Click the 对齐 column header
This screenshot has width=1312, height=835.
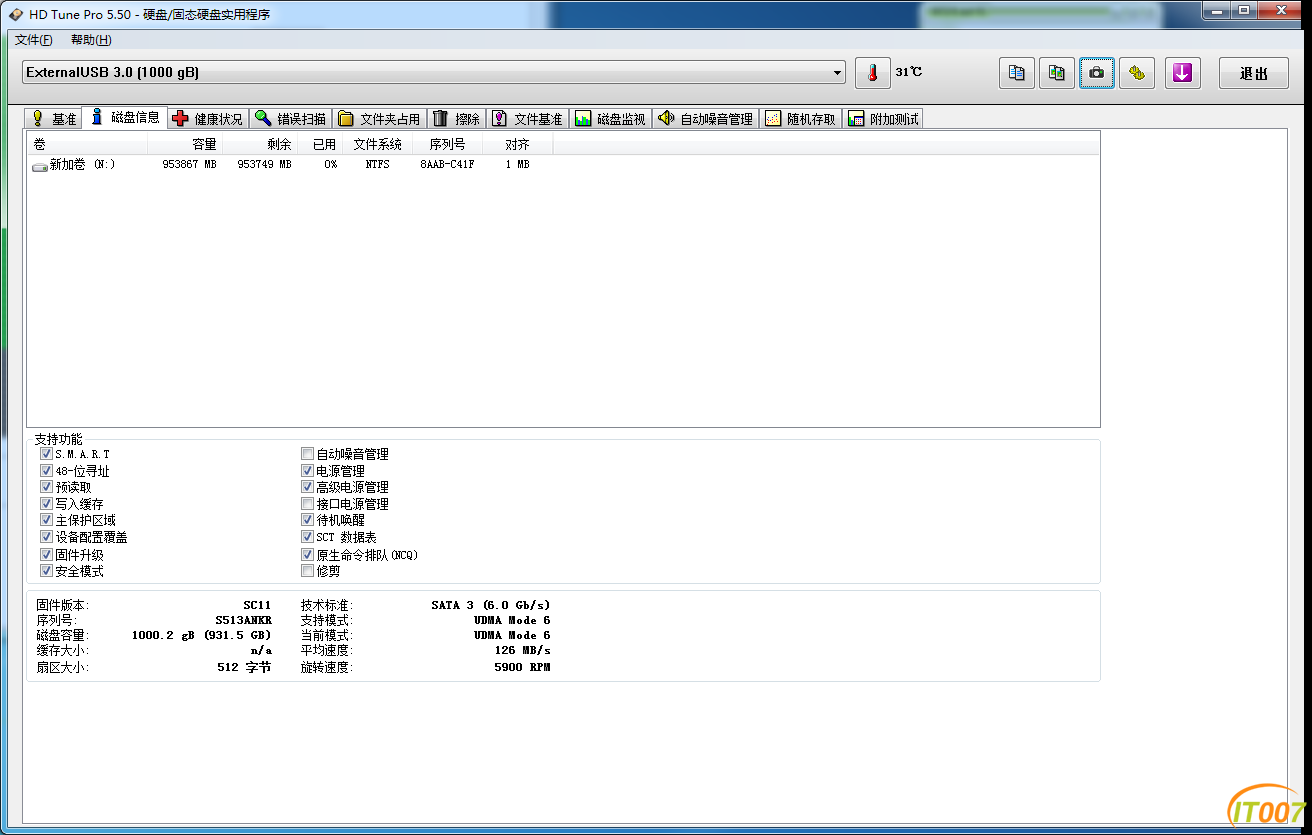point(517,144)
